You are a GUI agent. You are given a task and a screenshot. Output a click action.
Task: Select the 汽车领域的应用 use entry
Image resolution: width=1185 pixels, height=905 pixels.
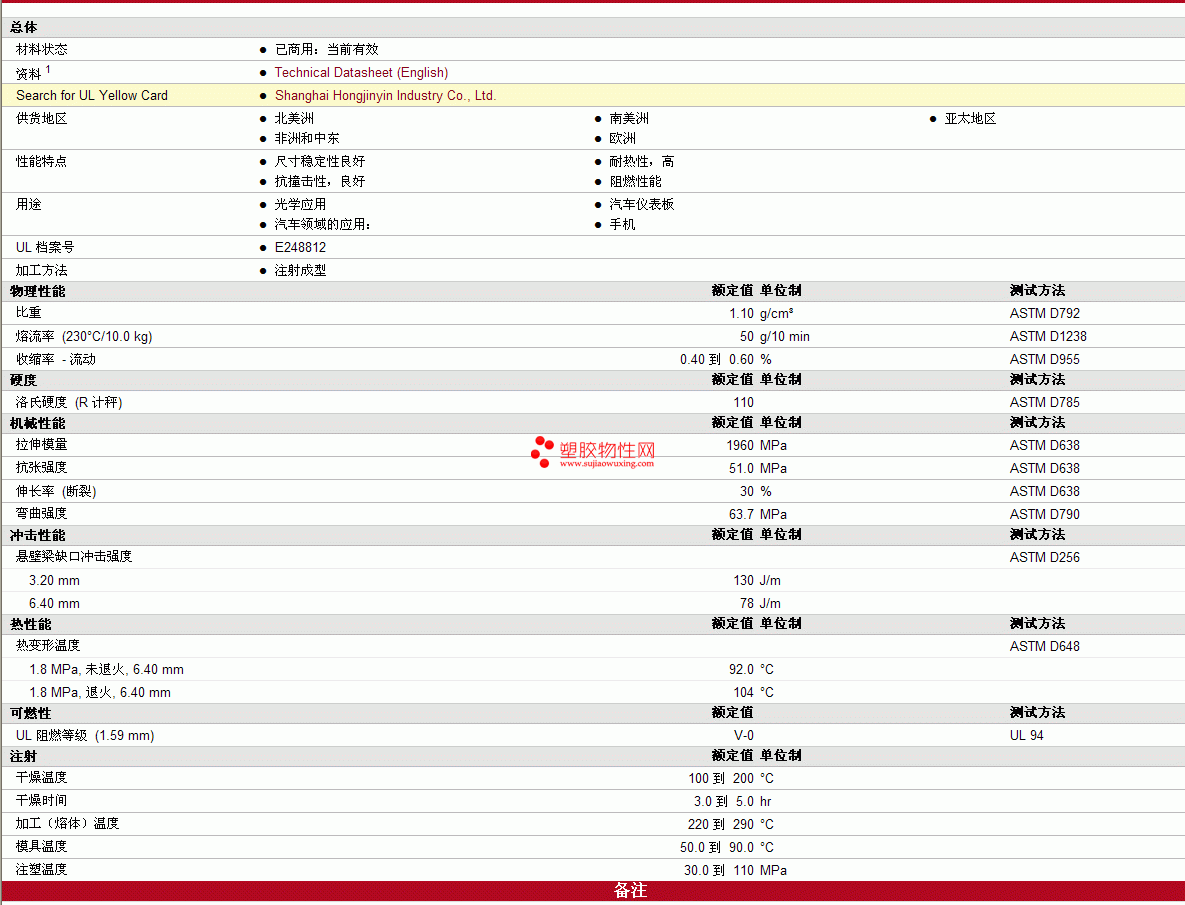(323, 224)
